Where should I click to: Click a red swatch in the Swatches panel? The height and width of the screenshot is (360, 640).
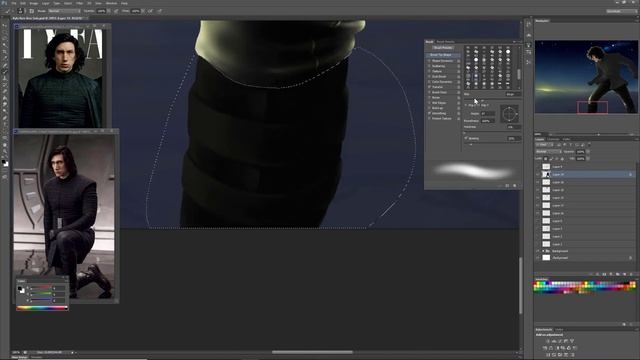coord(536,283)
